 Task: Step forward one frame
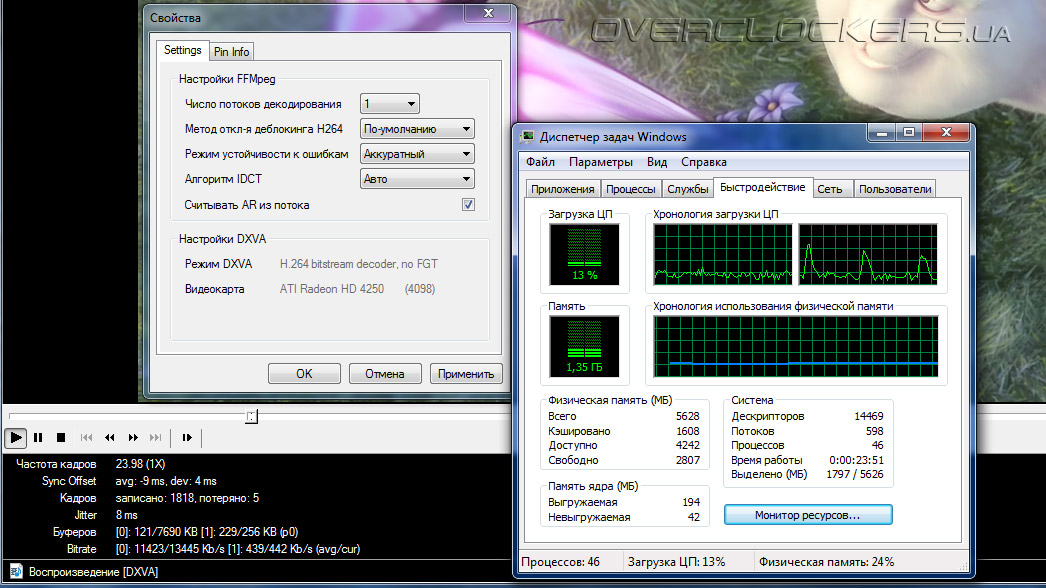point(187,438)
